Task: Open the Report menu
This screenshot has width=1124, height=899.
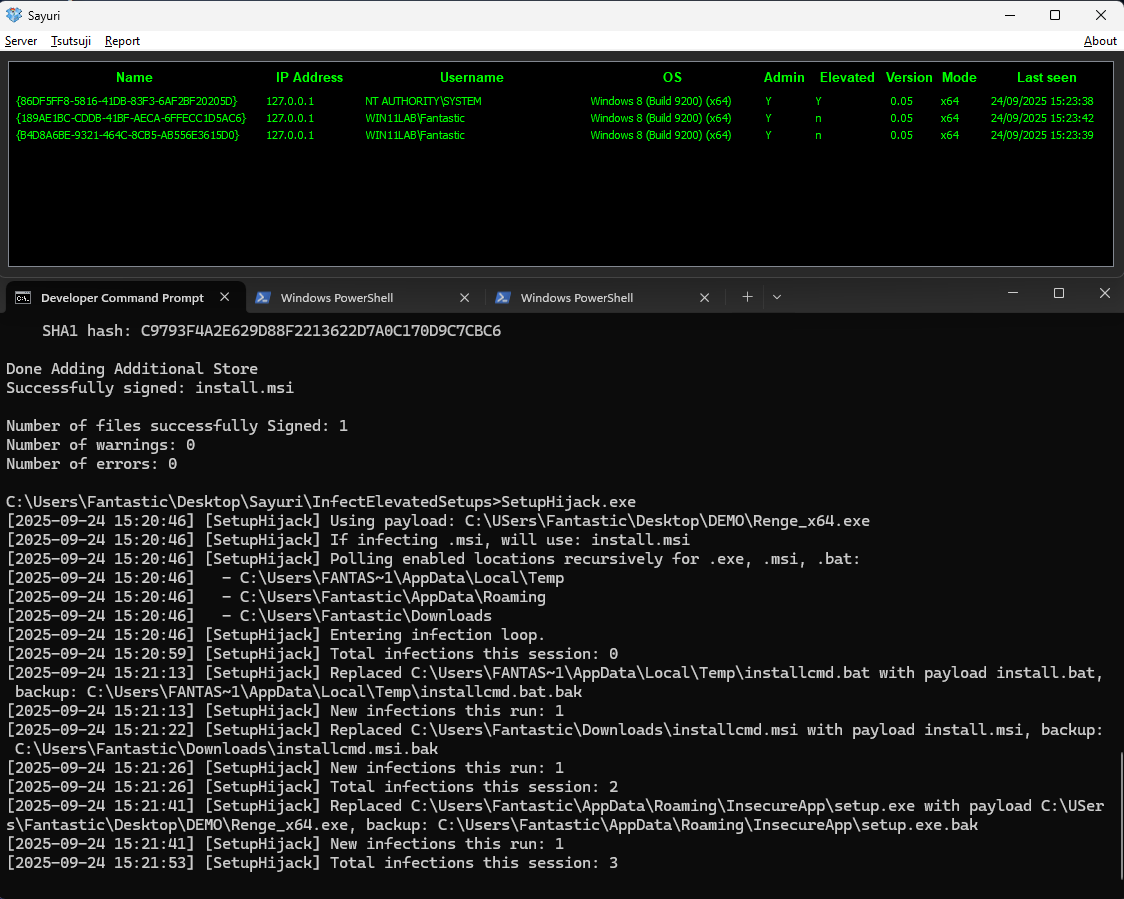Action: coord(122,41)
